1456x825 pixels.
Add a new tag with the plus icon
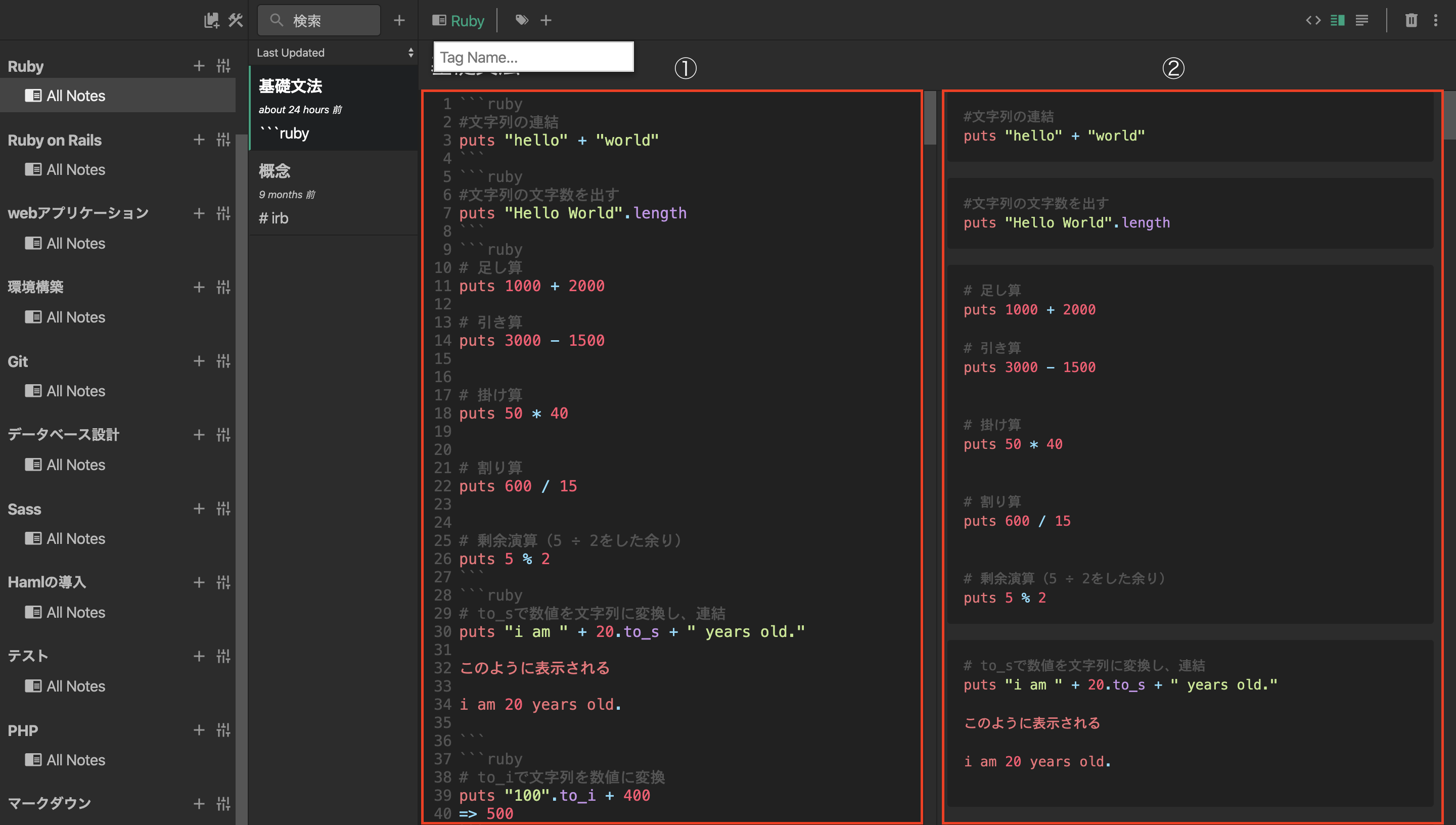pos(545,20)
